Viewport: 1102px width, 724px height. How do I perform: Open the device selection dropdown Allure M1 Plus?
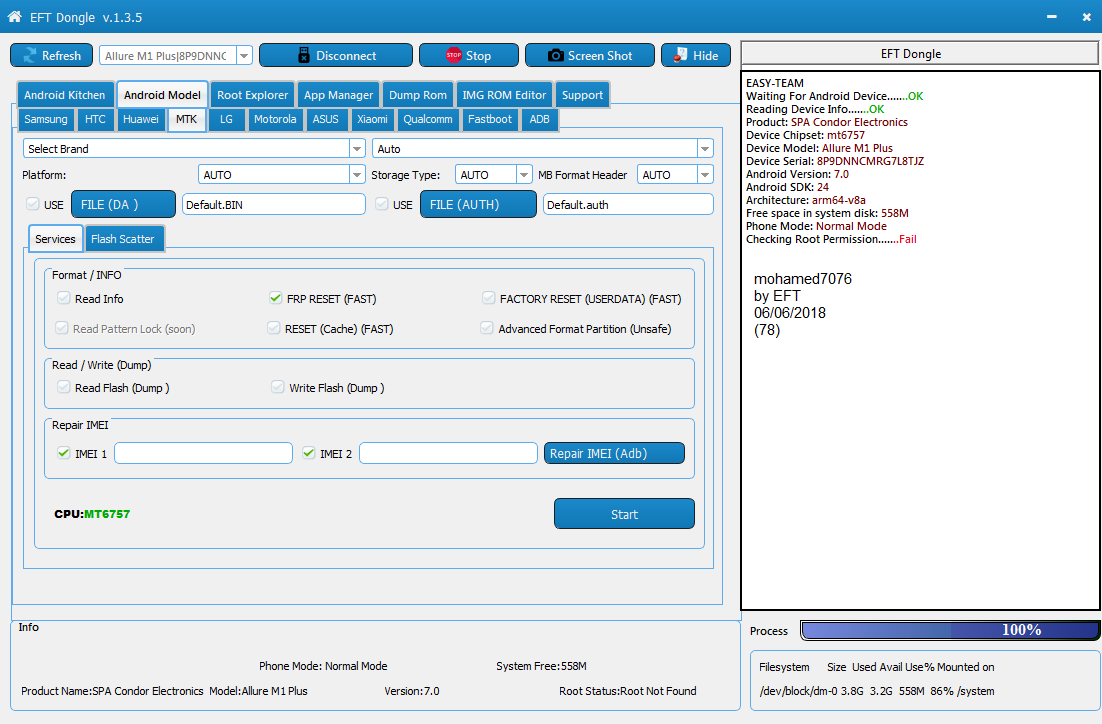pyautogui.click(x=245, y=56)
